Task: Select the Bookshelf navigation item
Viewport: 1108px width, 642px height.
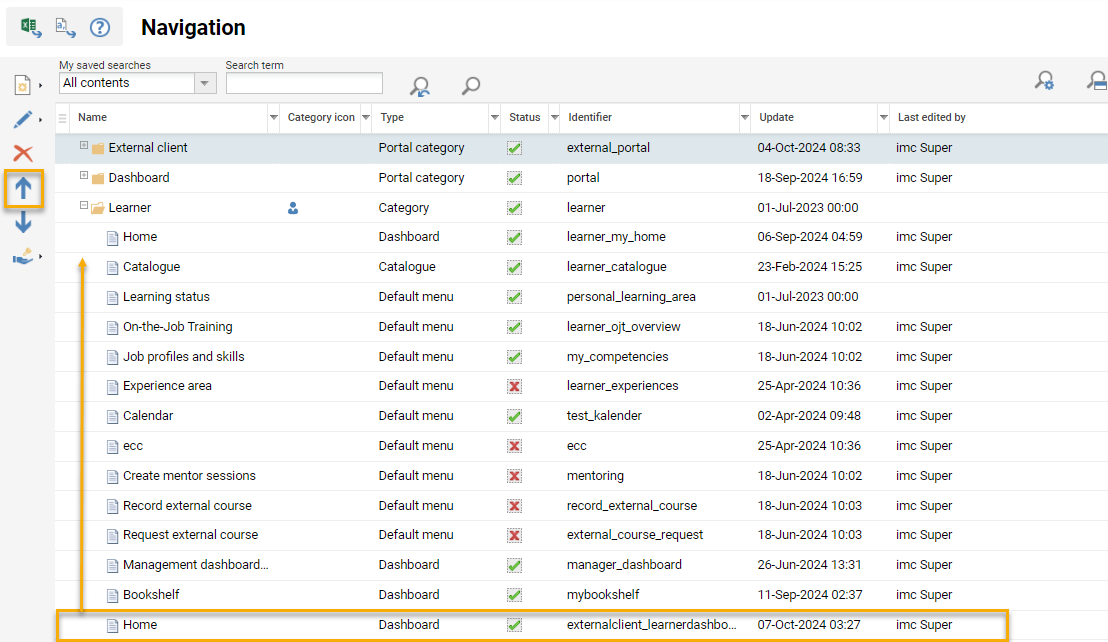Action: 151,595
